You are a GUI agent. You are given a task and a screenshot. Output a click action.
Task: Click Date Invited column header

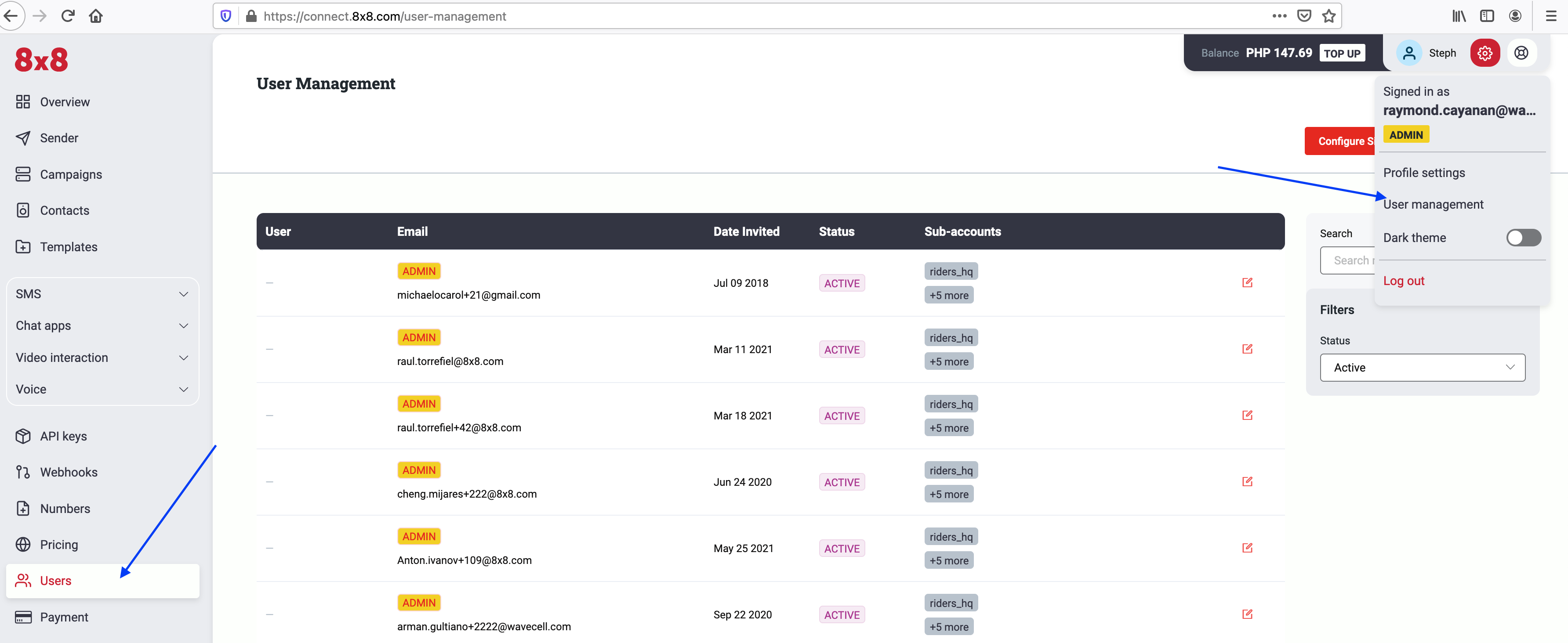[x=746, y=232]
